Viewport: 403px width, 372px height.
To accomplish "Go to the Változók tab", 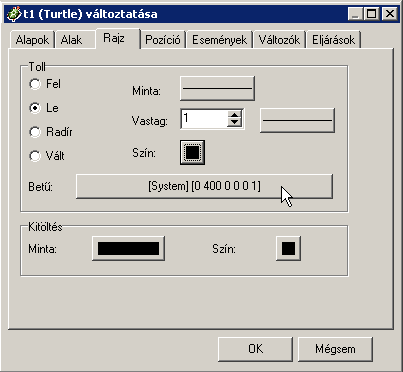I will 279,40.
